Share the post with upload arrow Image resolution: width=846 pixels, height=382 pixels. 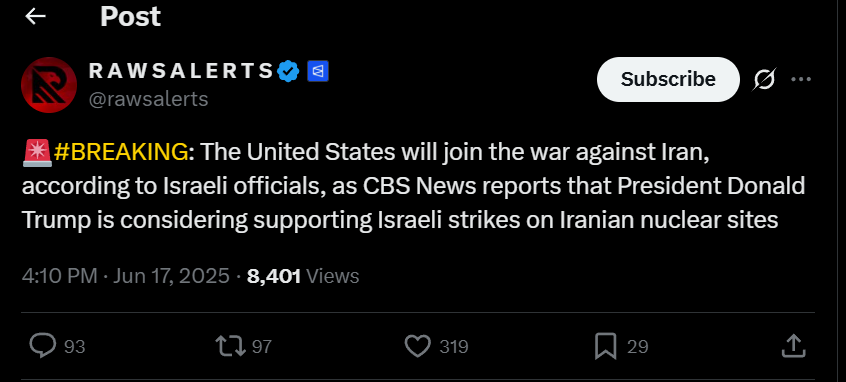[x=794, y=346]
